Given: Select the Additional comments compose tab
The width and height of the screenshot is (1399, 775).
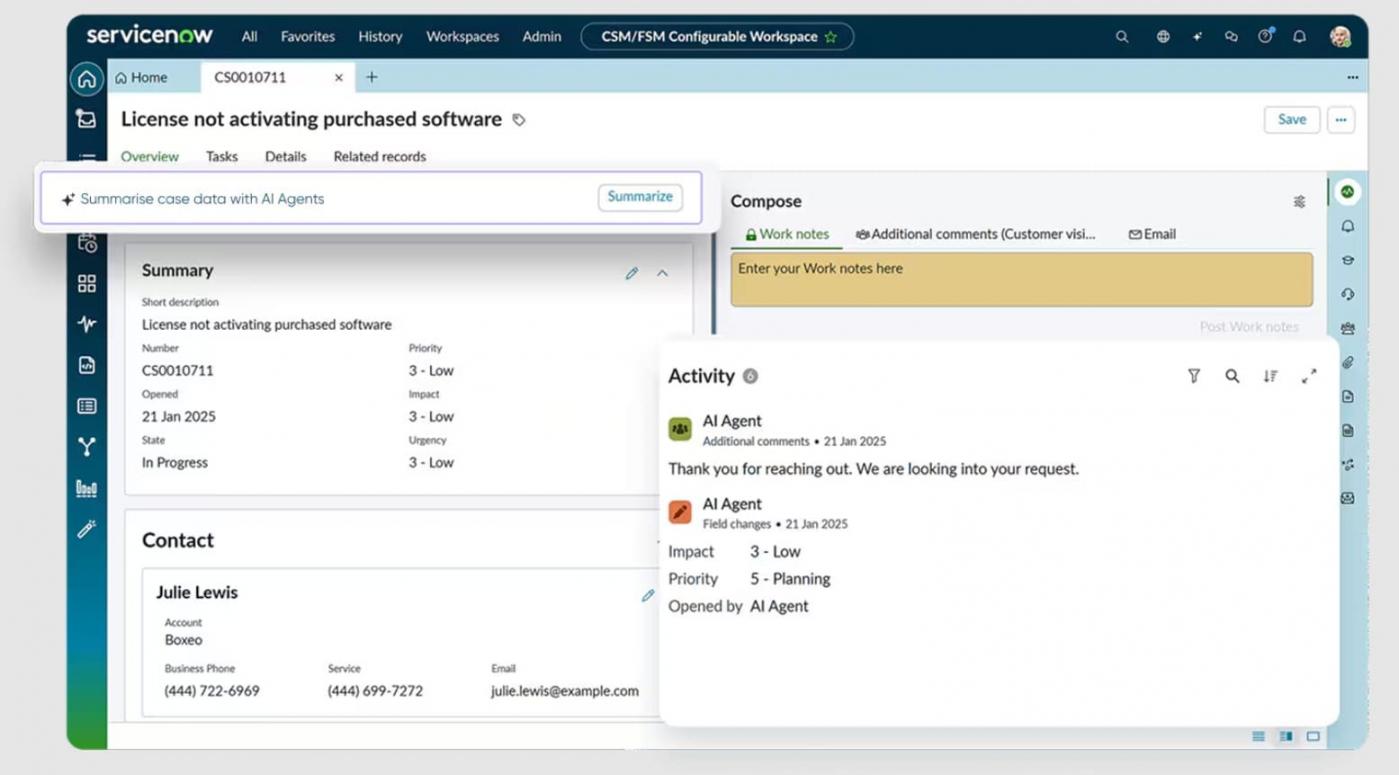Looking at the screenshot, I should (x=975, y=234).
